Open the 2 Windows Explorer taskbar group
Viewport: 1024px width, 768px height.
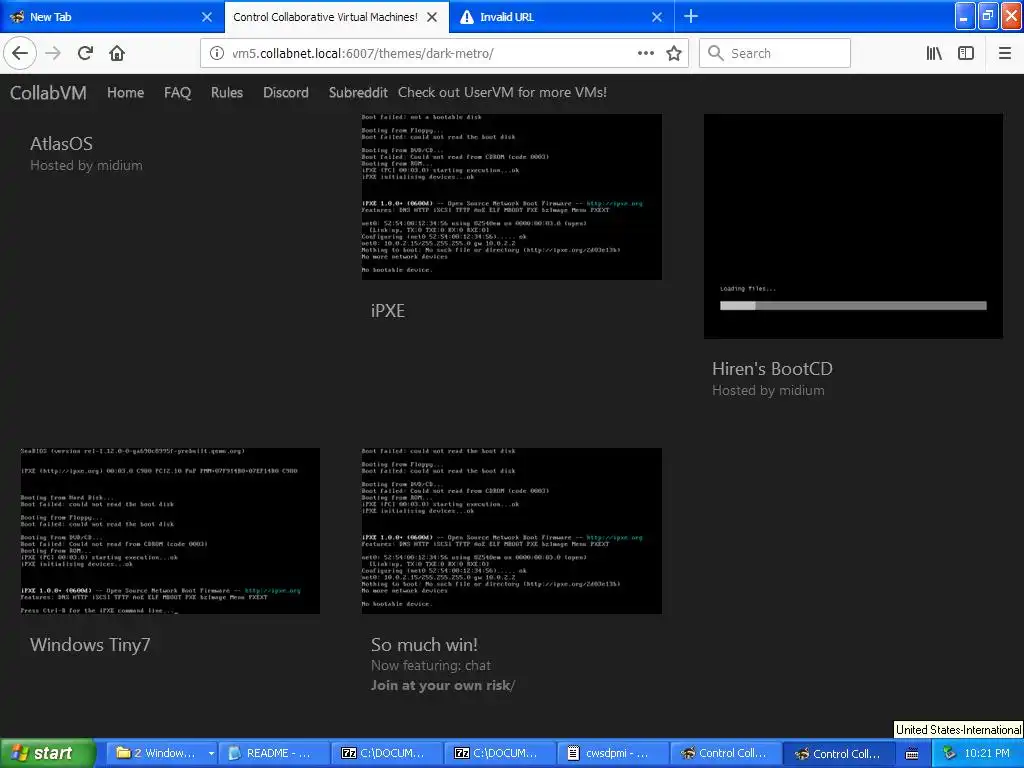pos(162,753)
